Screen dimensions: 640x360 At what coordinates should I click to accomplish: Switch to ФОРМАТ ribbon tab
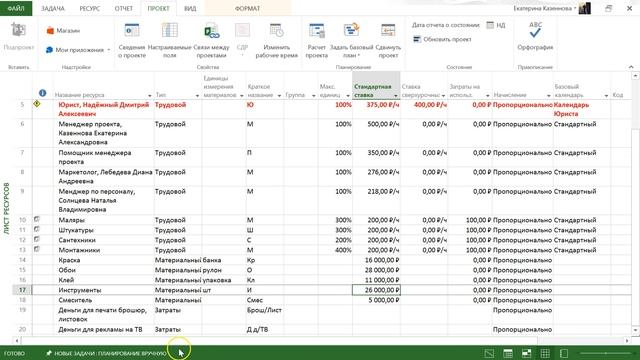tap(247, 8)
